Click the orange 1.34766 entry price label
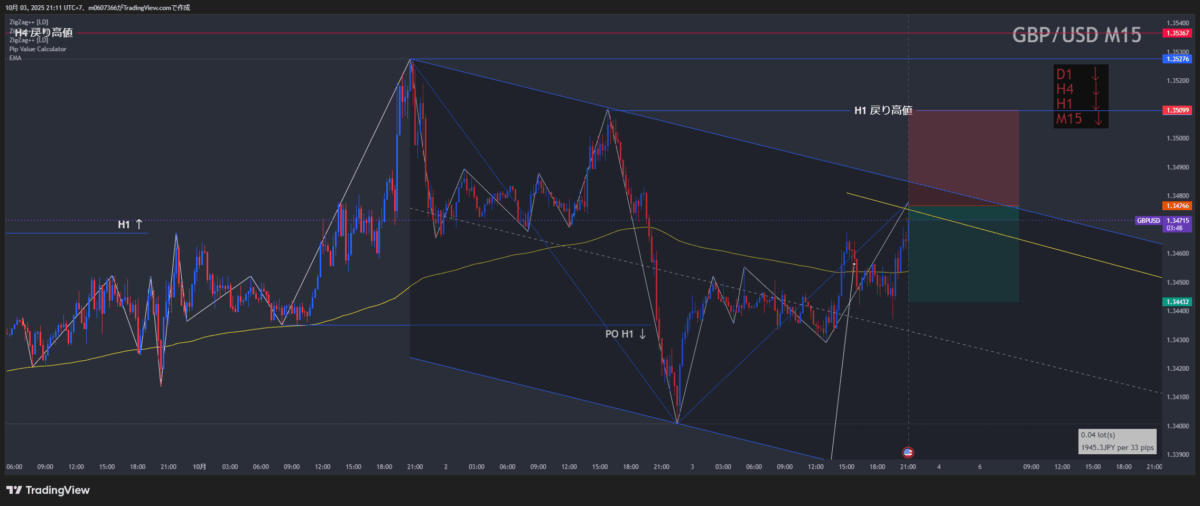The height and width of the screenshot is (506, 1200). pos(1175,206)
